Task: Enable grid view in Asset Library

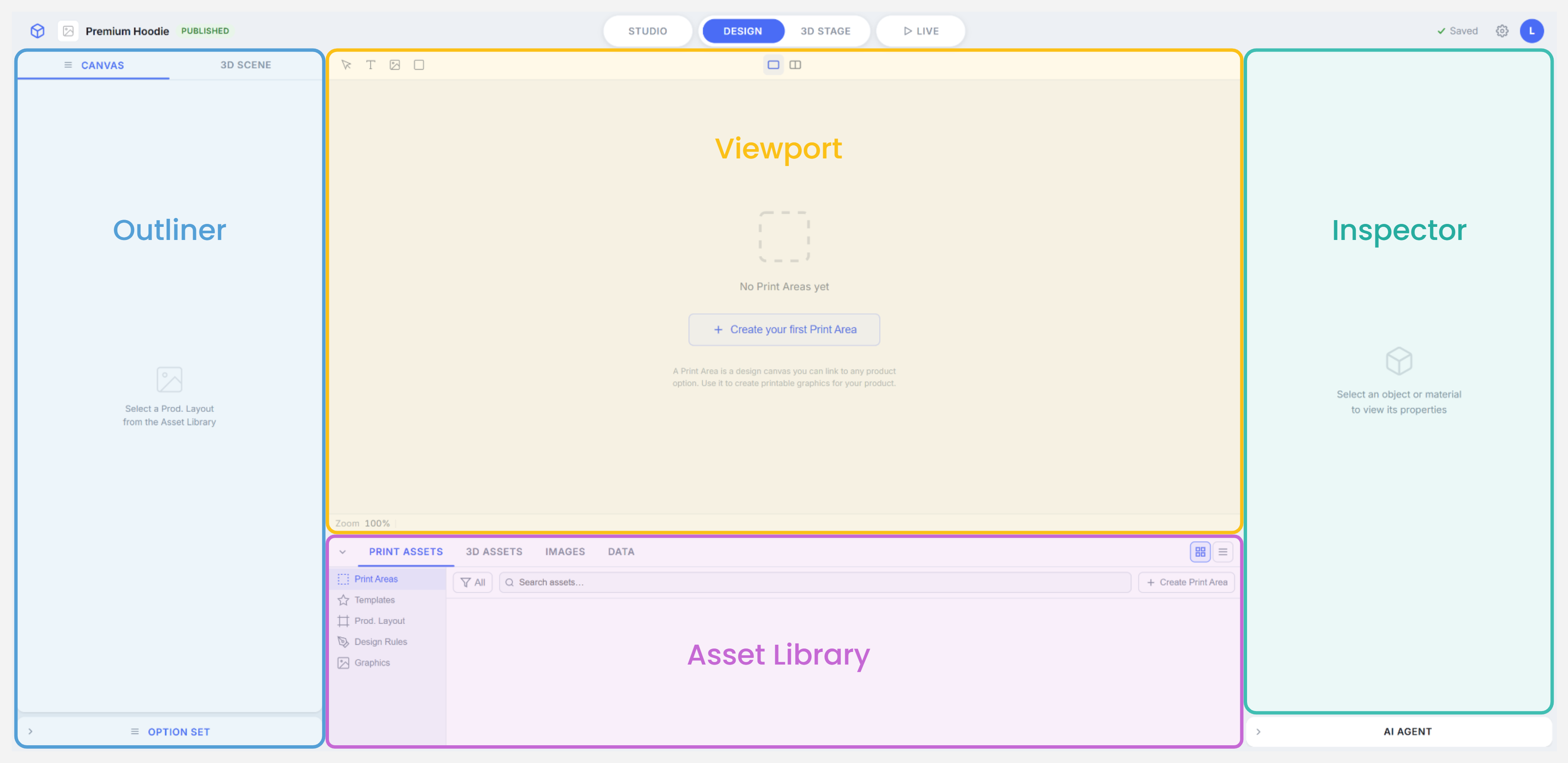Action: (1200, 552)
